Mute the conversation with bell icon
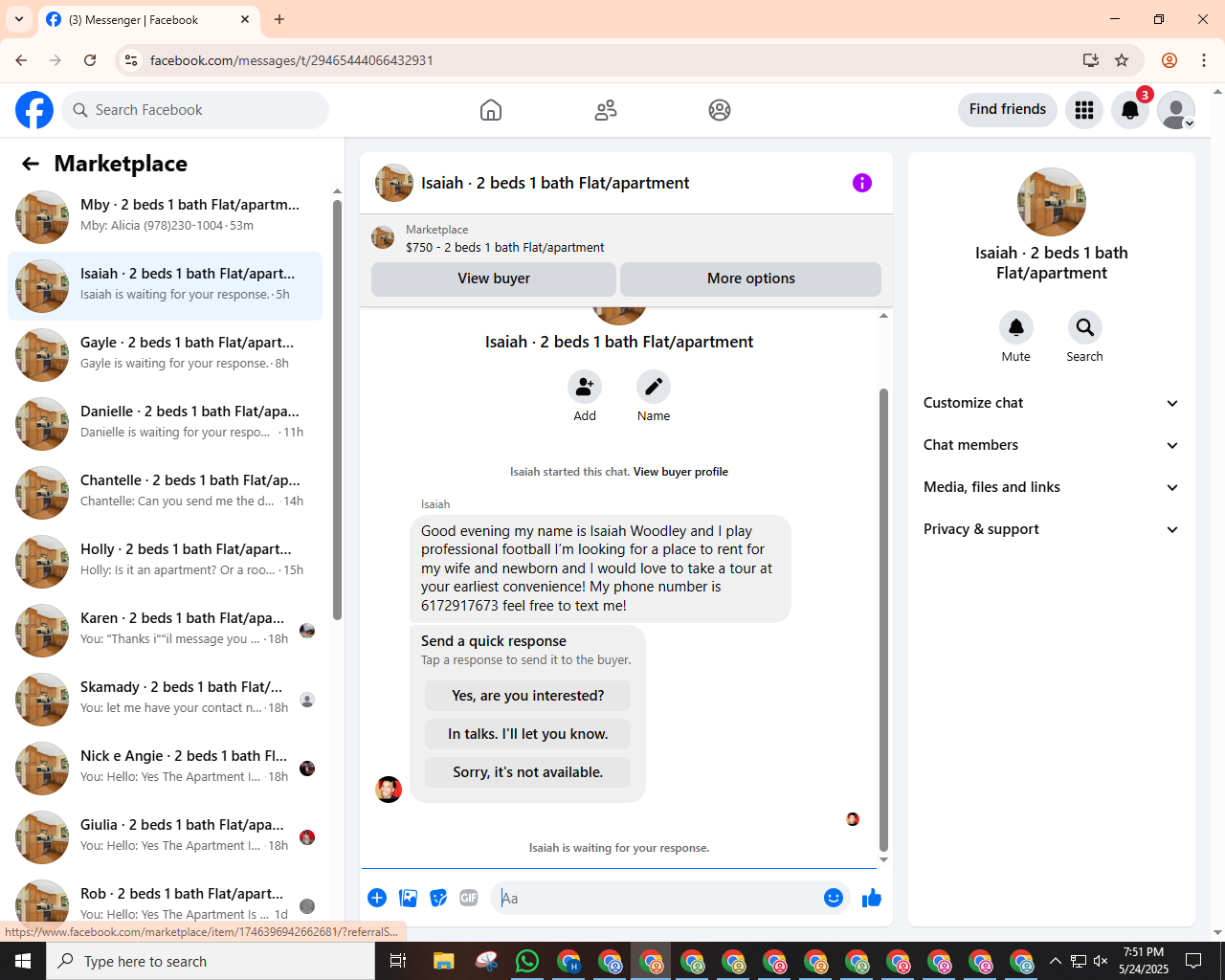 point(1016,327)
